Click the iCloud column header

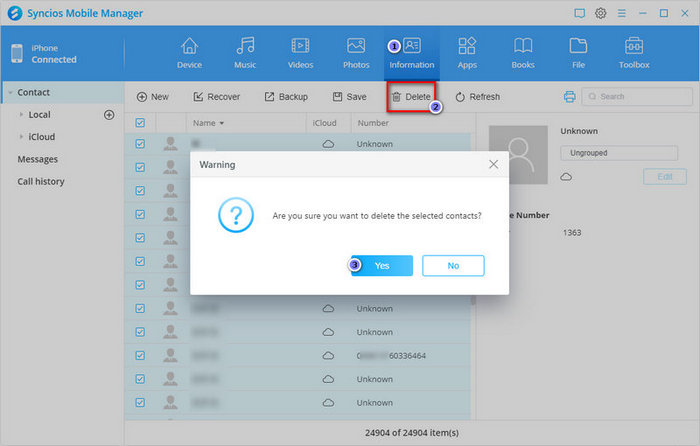point(324,123)
